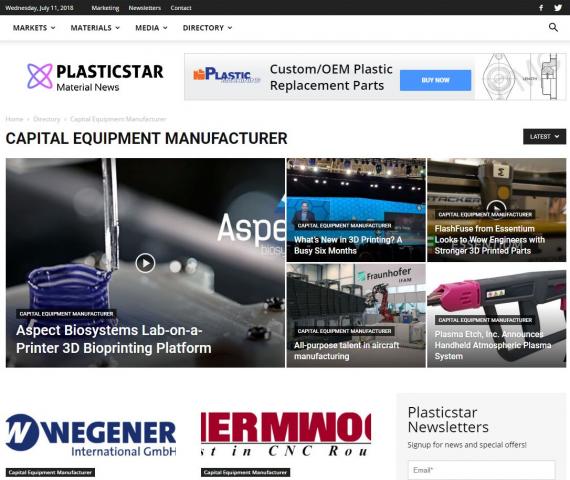Open the Latest sort dropdown
Screen dimensions: 570x480
click(x=544, y=136)
